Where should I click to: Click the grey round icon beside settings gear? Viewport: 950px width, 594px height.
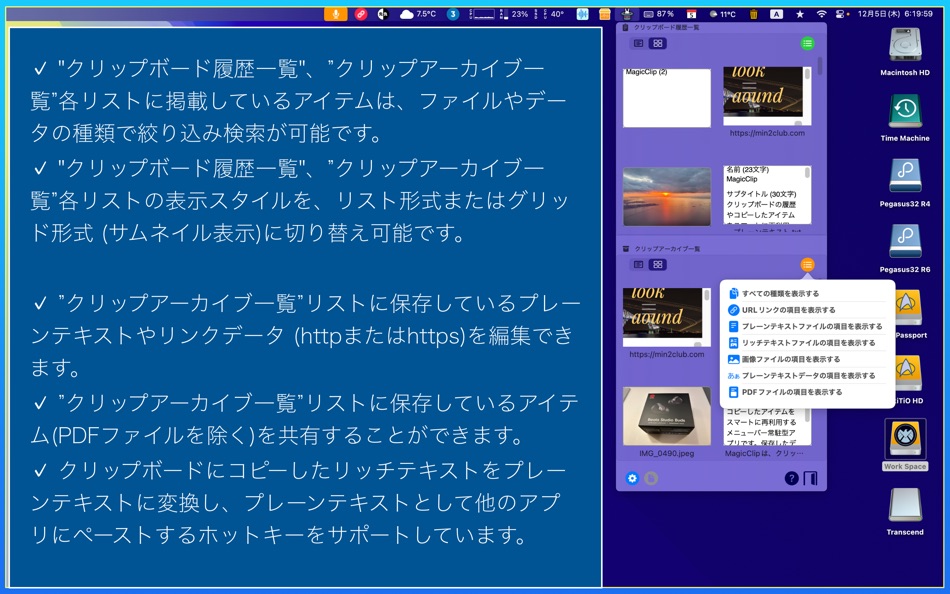(651, 478)
